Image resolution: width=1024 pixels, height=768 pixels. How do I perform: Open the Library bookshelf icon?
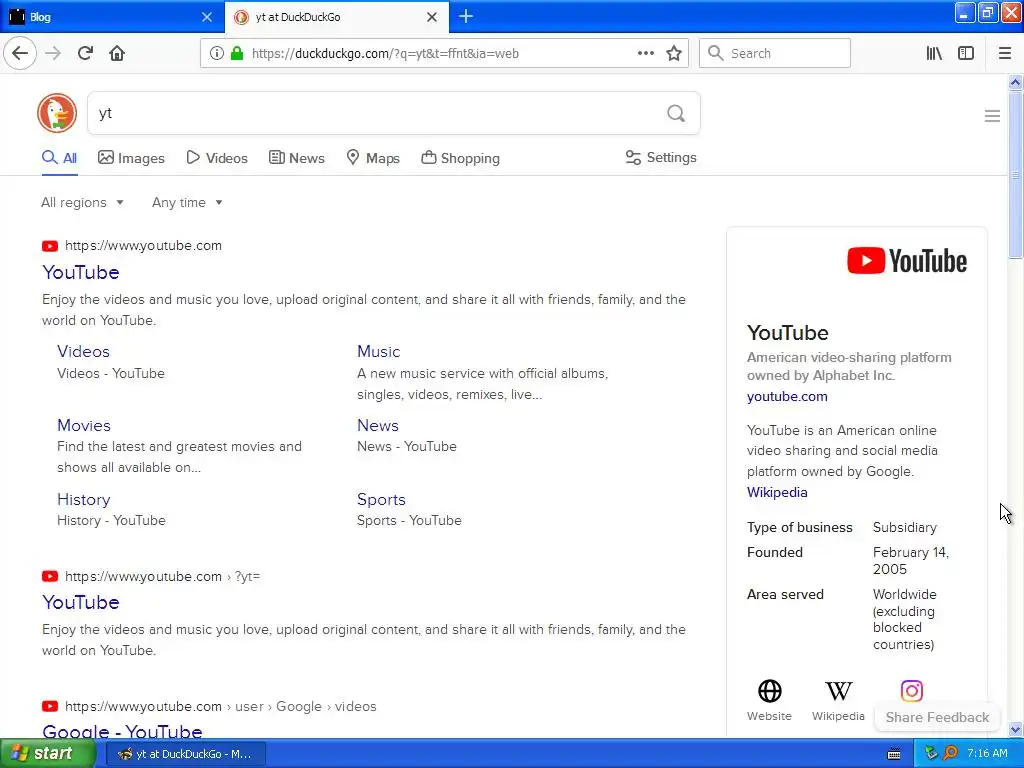click(934, 53)
